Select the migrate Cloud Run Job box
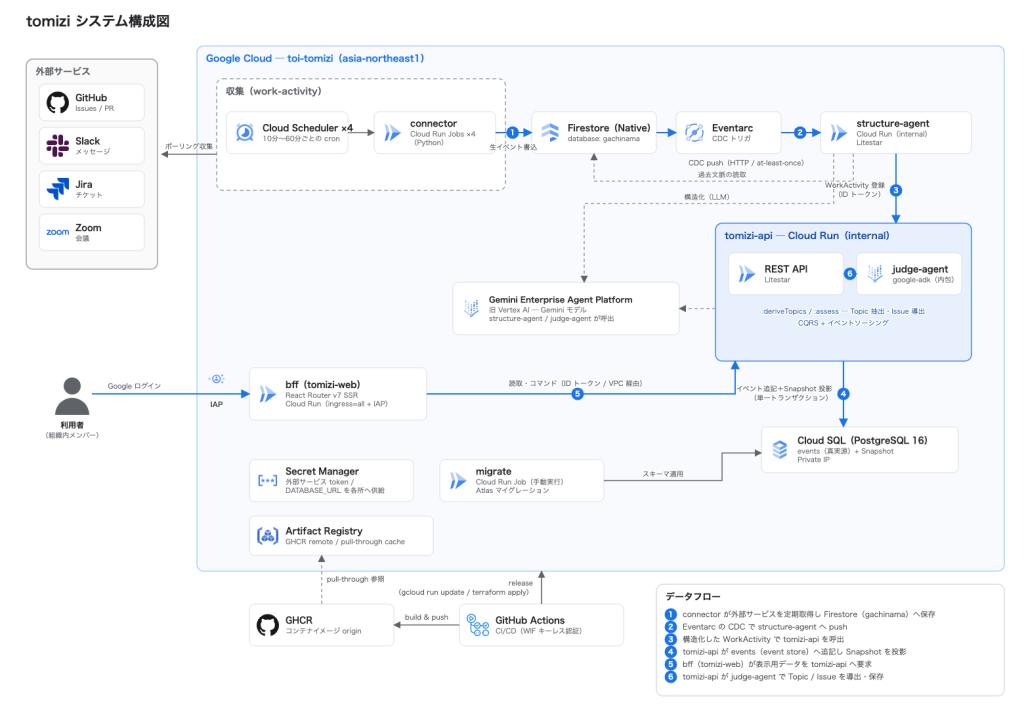Image resolution: width=1024 pixels, height=709 pixels. tap(522, 481)
